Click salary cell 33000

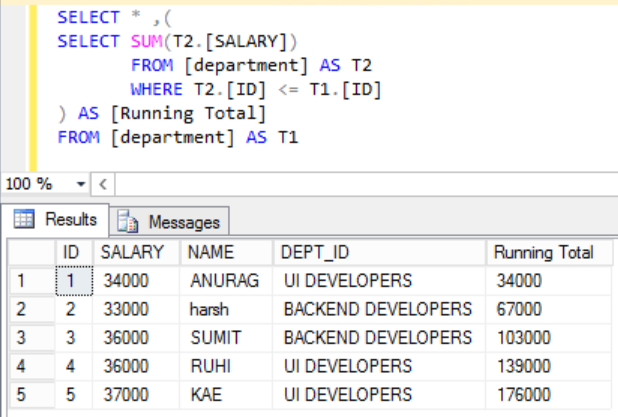pyautogui.click(x=136, y=309)
